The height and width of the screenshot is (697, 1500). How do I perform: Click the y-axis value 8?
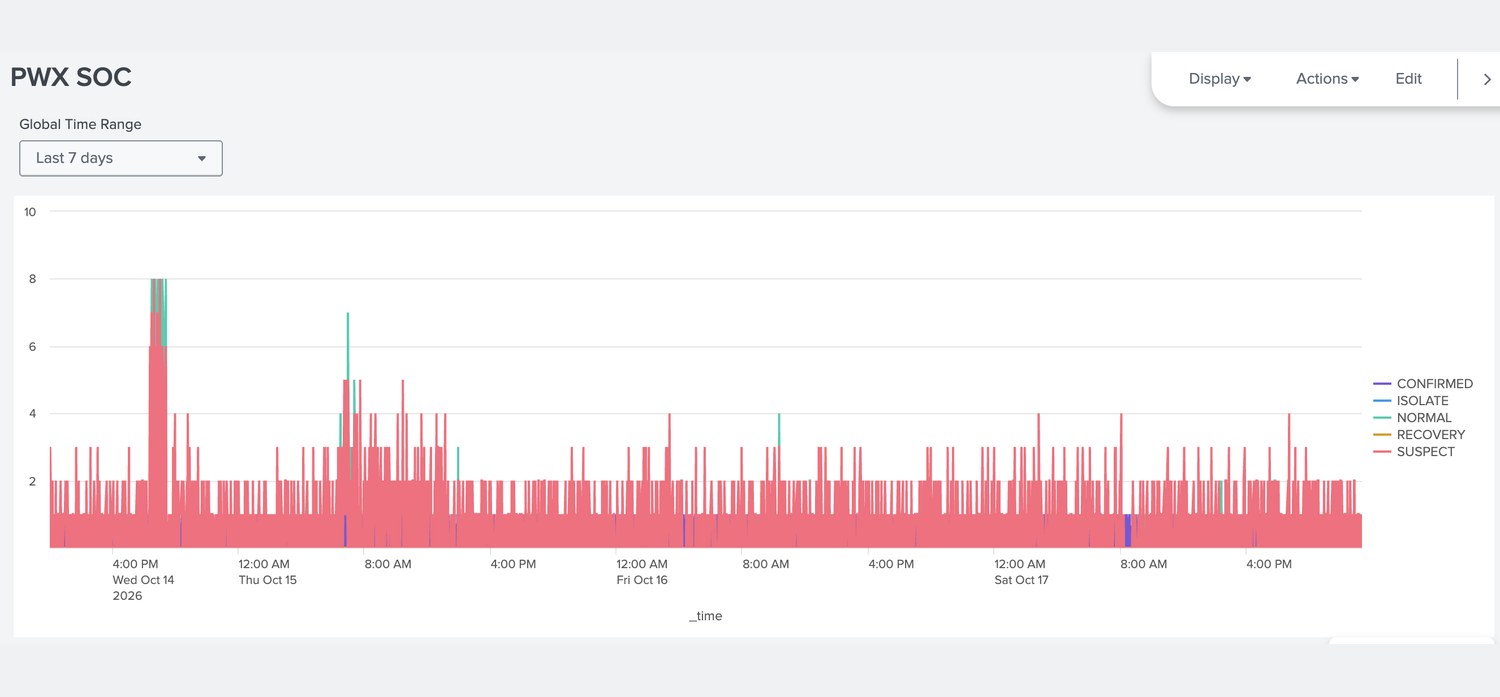(32, 279)
